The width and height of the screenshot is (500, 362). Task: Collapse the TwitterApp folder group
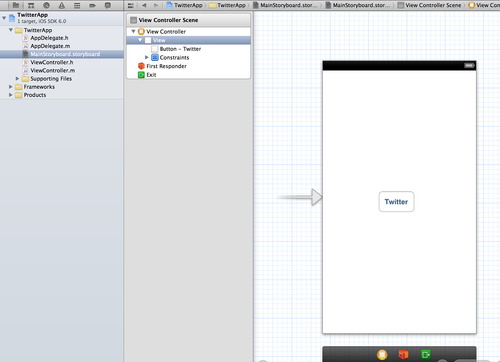(x=11, y=30)
